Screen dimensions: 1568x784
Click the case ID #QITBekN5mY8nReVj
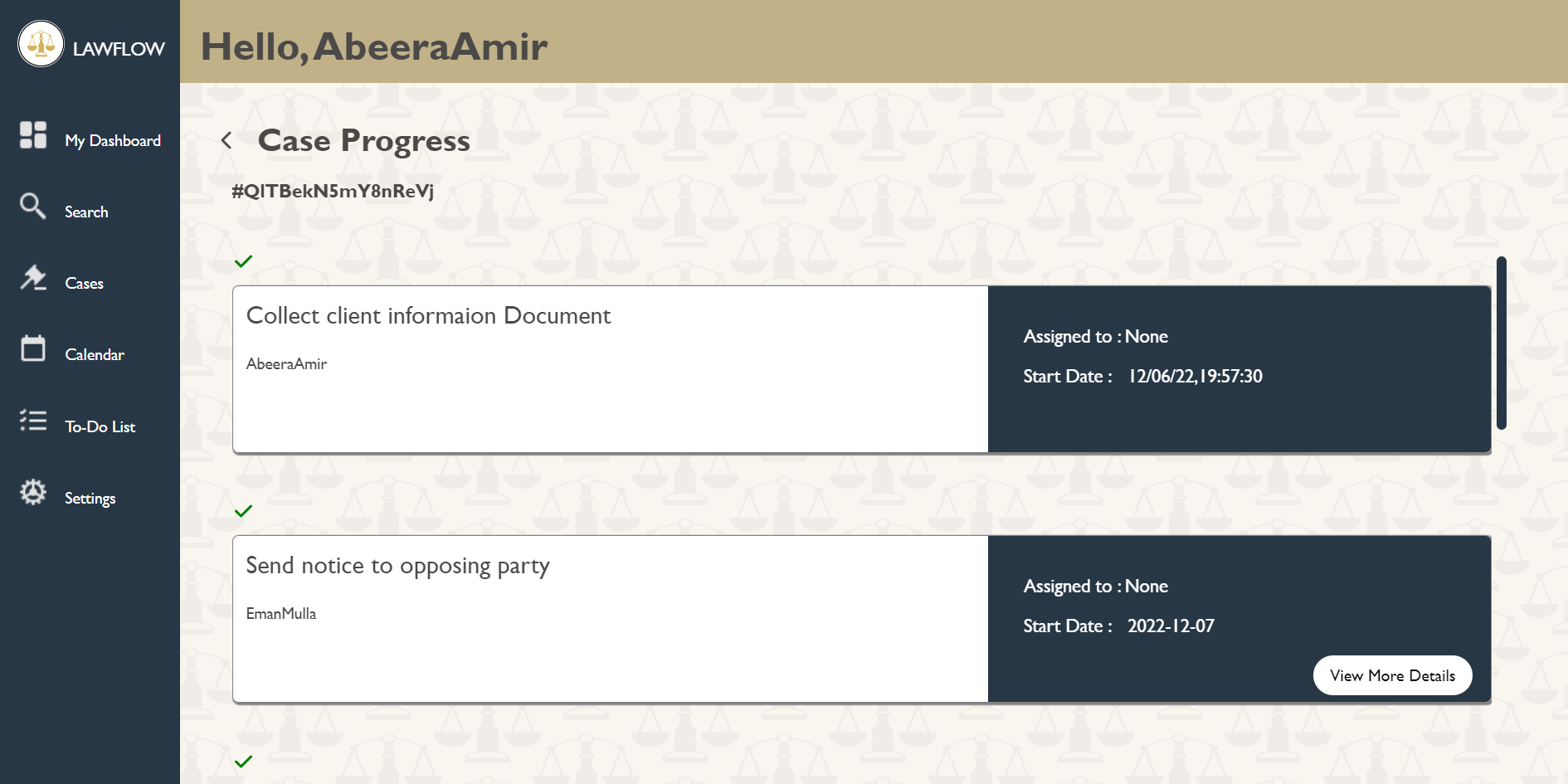pyautogui.click(x=334, y=190)
